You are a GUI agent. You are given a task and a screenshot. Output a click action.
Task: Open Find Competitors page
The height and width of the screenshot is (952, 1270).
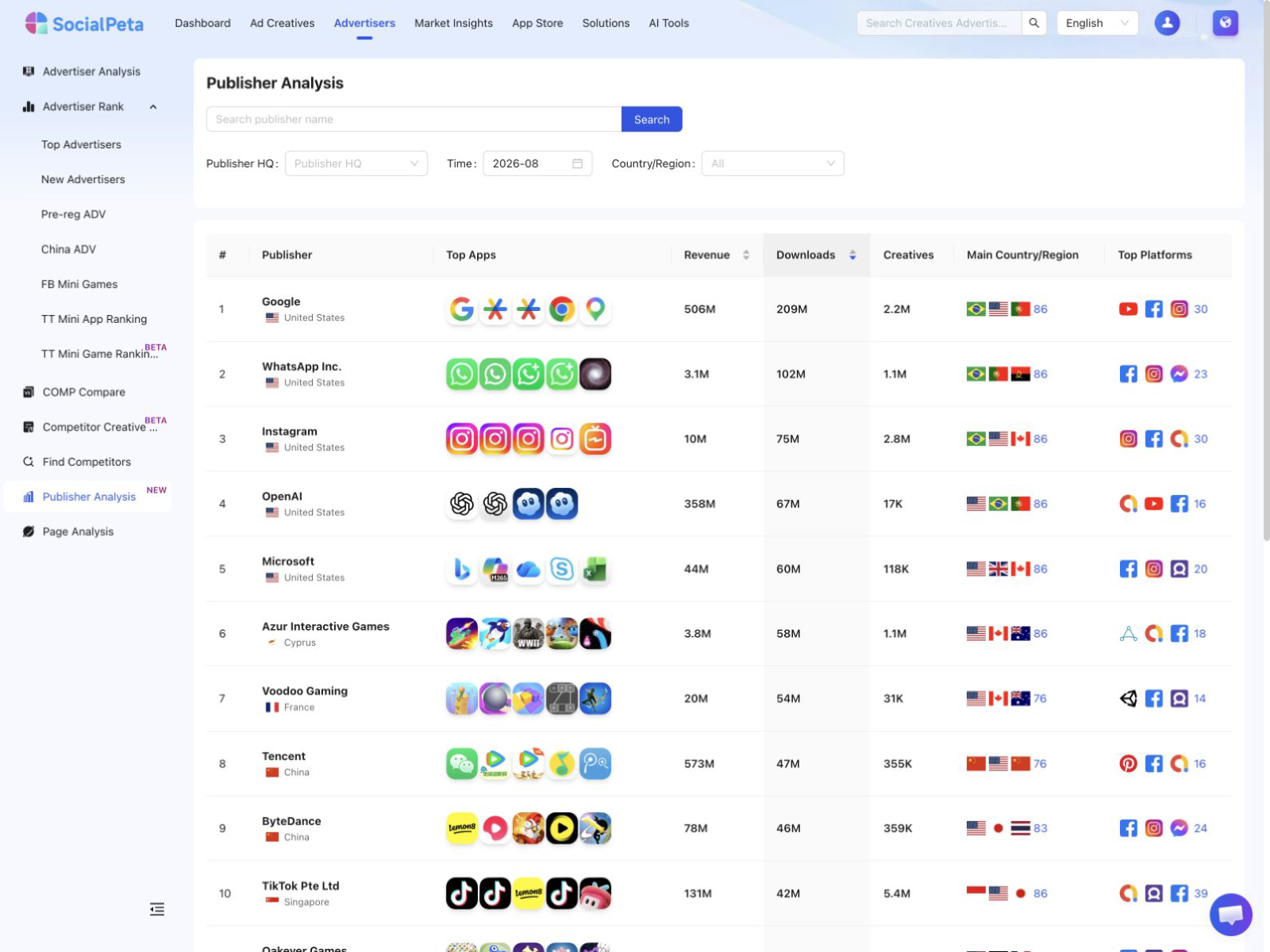pos(87,462)
